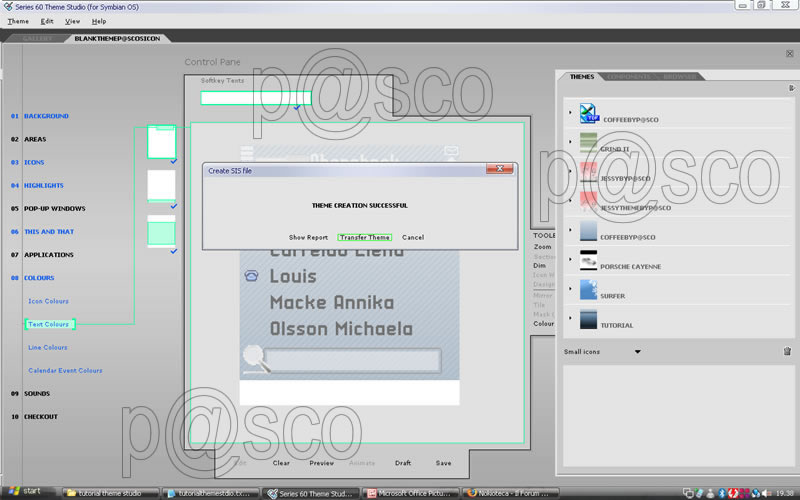Open Icon Colours under Colours
This screenshot has height=500, width=800.
point(48,301)
